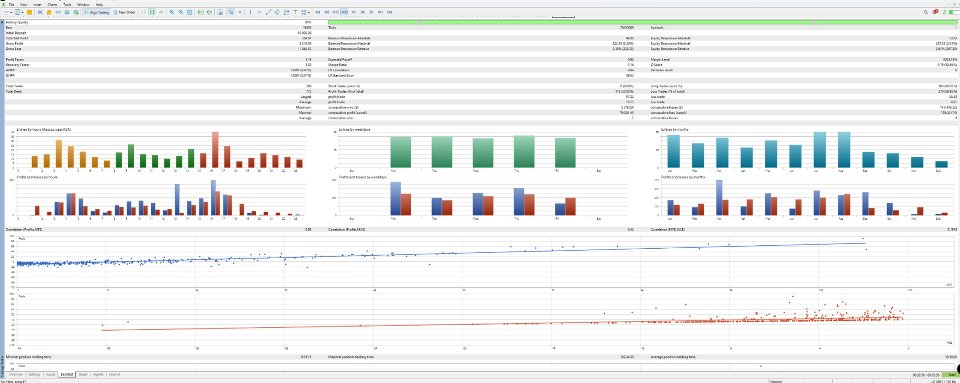Click the green testing progress bar
960x383 pixels.
[644, 22]
